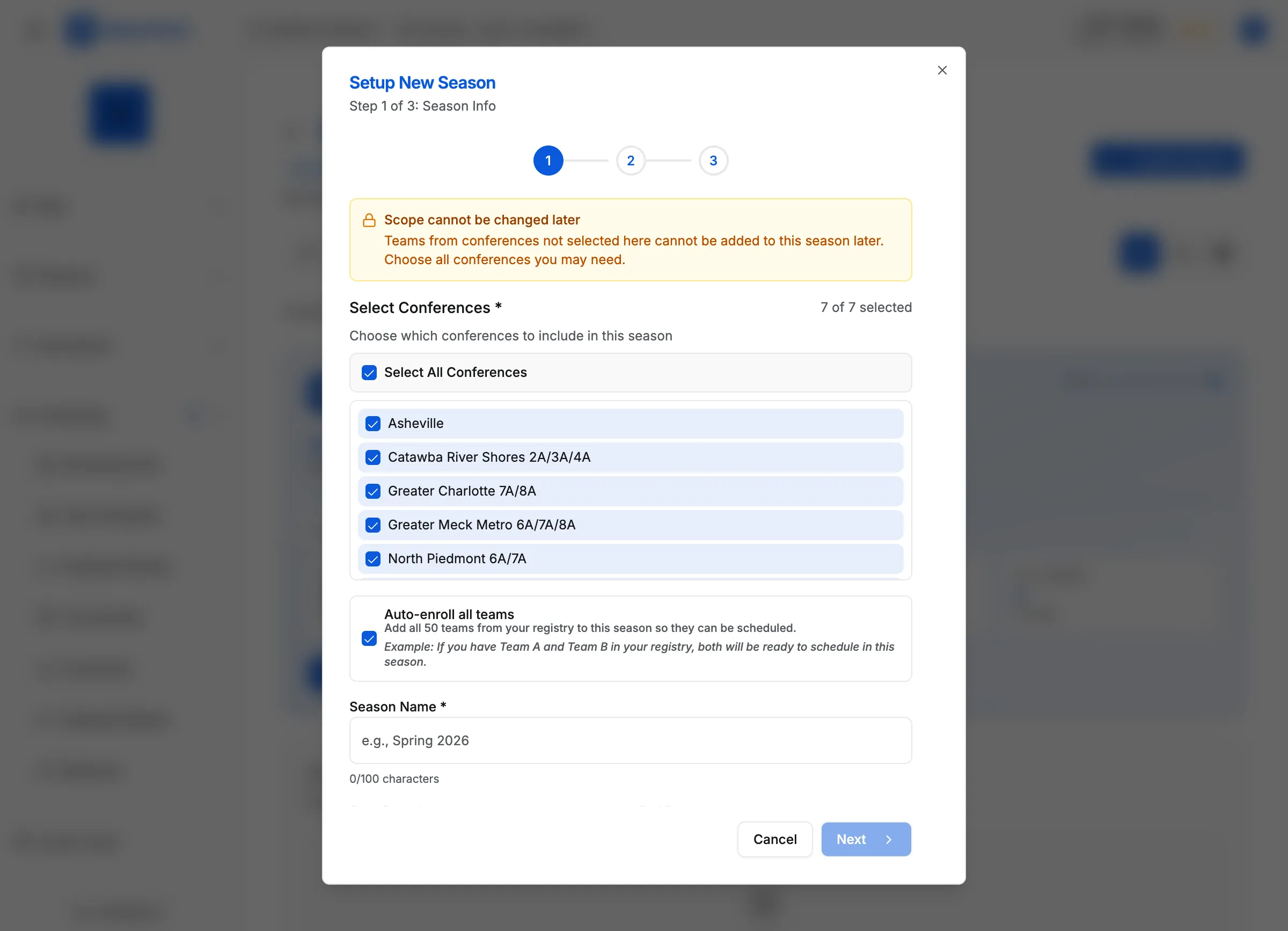Disable the Auto-enroll all teams option

pos(369,639)
